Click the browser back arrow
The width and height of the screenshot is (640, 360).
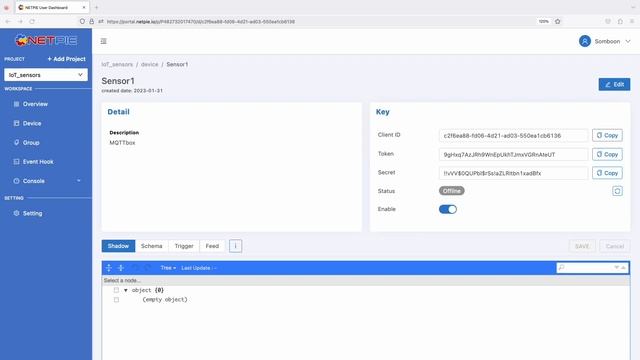click(x=8, y=21)
